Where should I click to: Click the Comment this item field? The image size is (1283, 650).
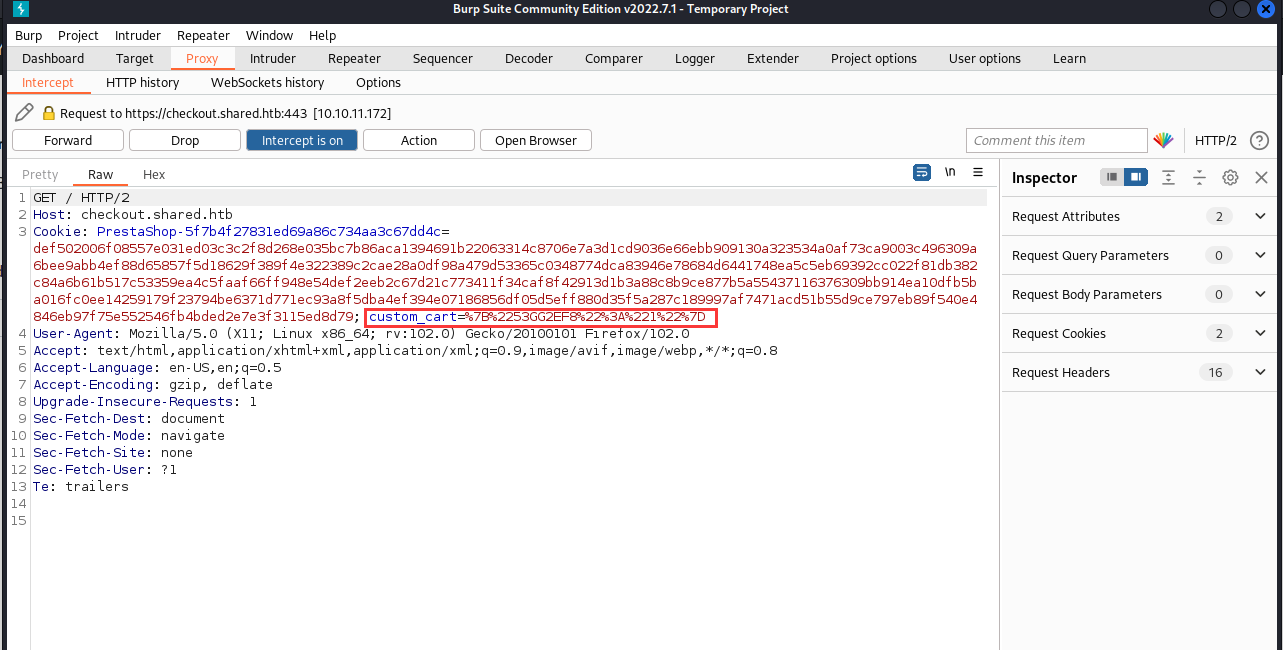point(1056,140)
